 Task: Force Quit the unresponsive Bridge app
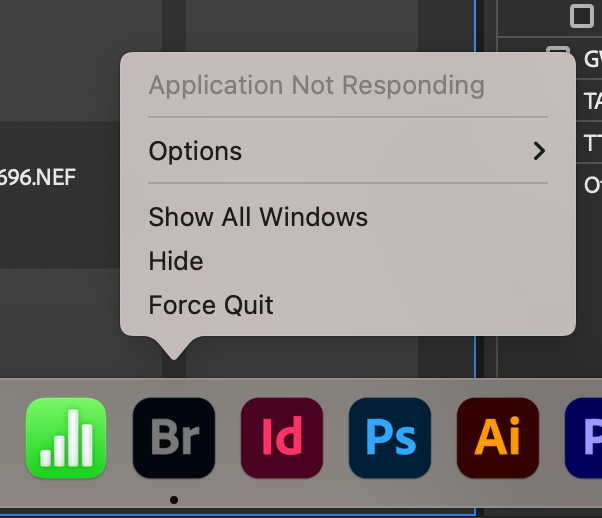pyautogui.click(x=211, y=305)
